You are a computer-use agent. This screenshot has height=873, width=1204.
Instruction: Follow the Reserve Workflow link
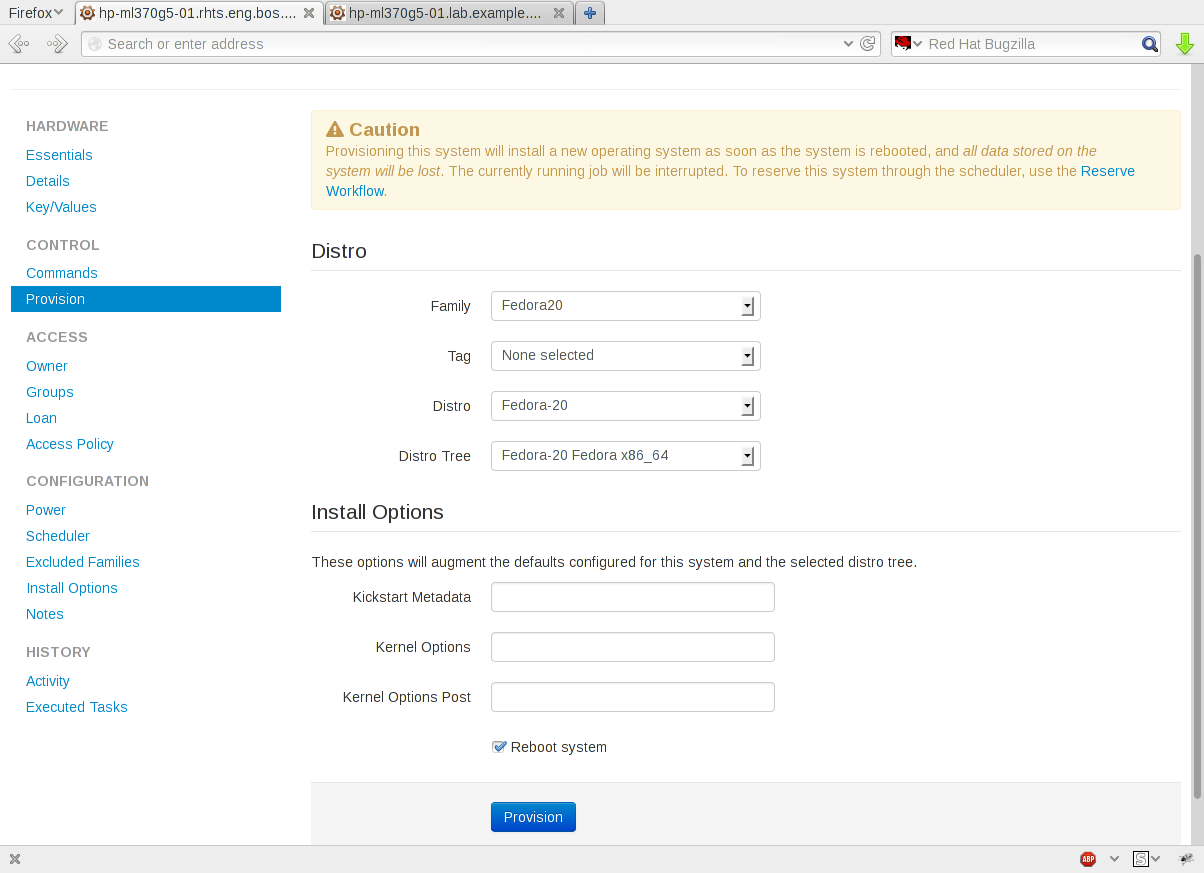pos(730,181)
